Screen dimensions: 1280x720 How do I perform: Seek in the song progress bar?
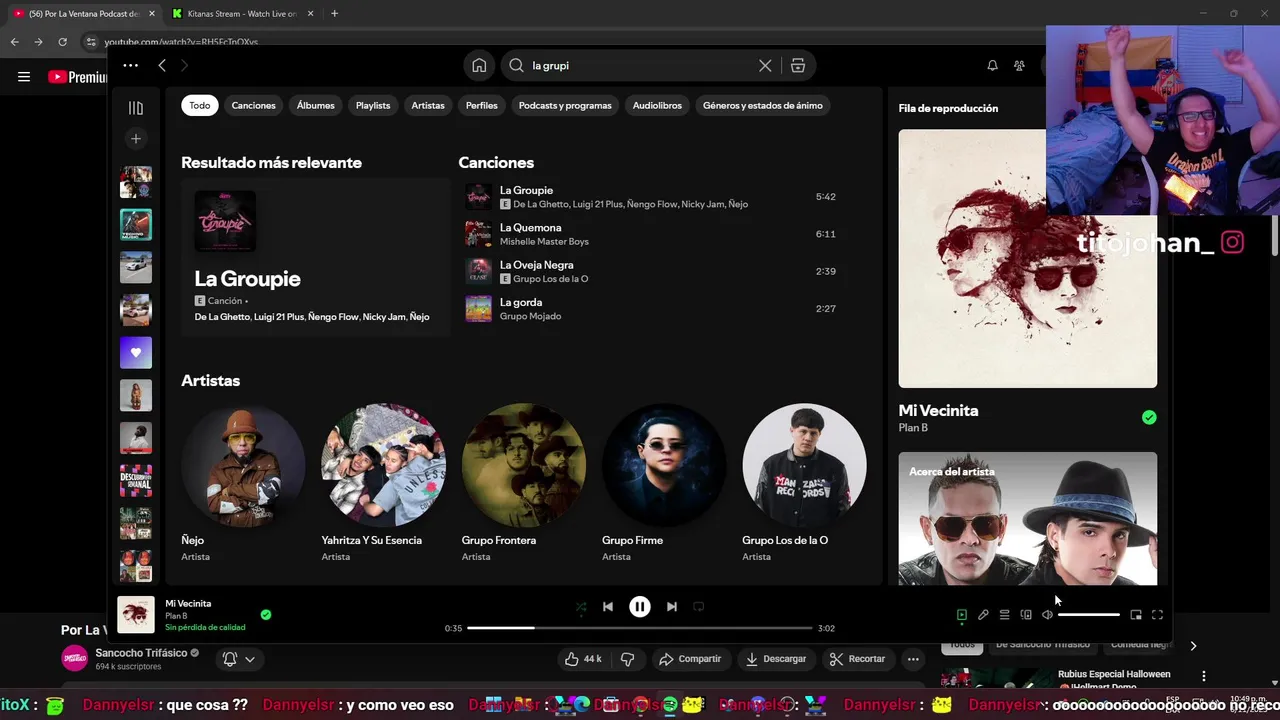click(x=639, y=628)
